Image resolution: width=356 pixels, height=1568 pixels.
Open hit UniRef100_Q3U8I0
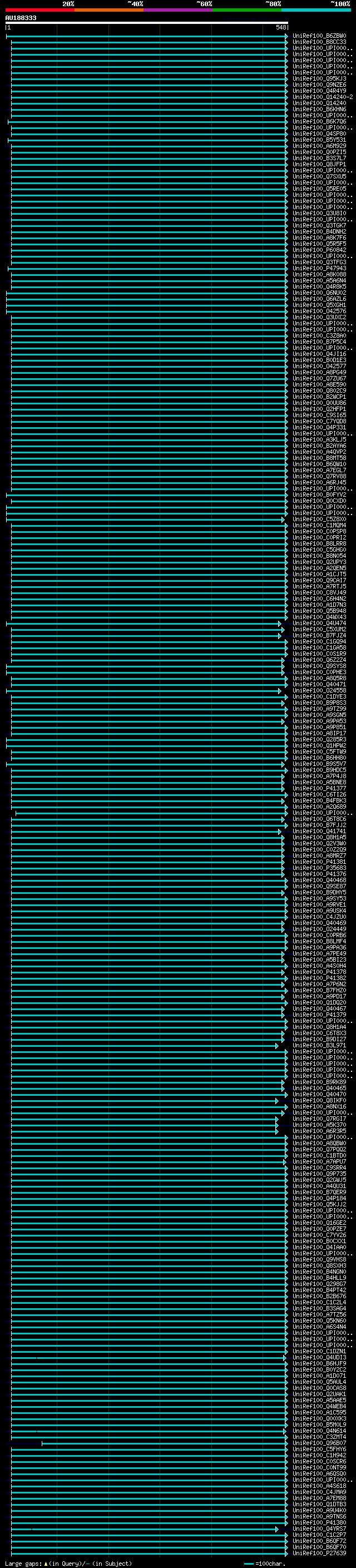[319, 214]
